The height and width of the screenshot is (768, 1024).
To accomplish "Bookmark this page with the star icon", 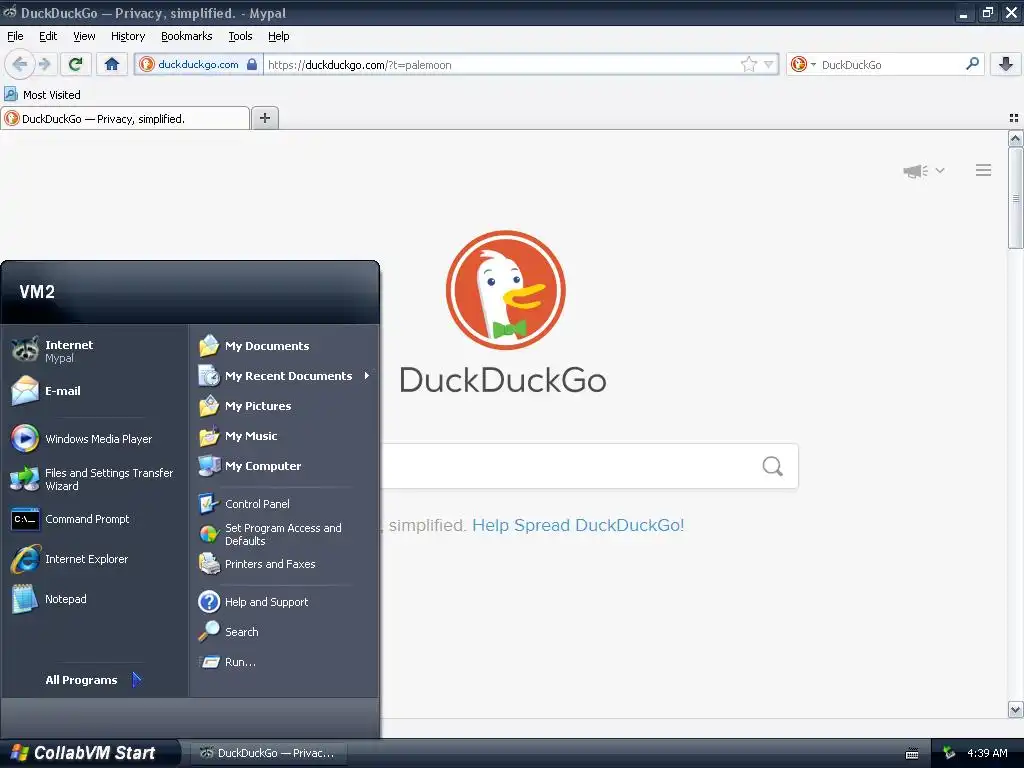I will pyautogui.click(x=748, y=64).
